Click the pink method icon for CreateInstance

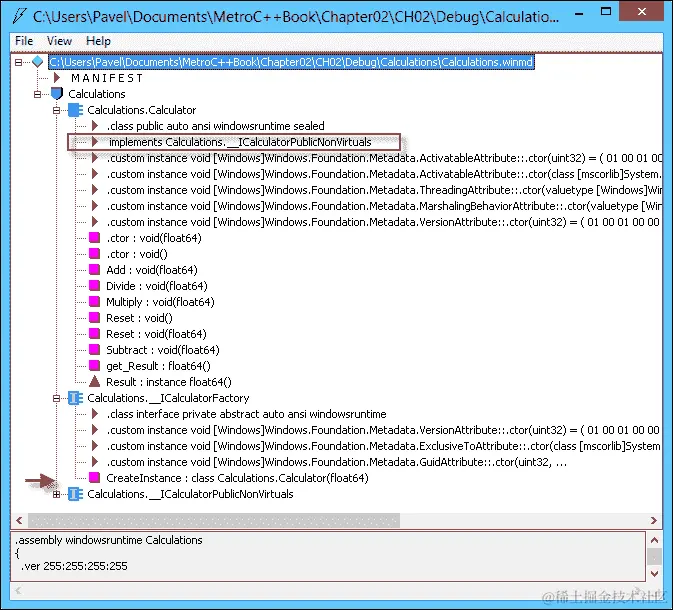[x=94, y=478]
